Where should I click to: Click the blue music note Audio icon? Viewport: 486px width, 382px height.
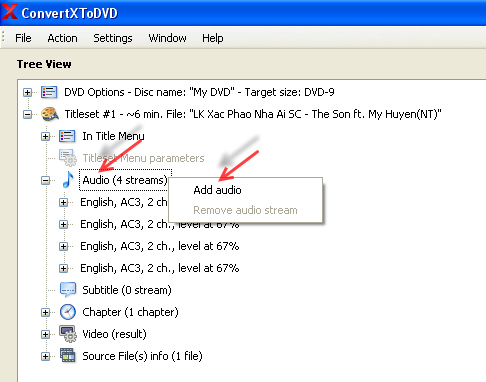[x=68, y=180]
